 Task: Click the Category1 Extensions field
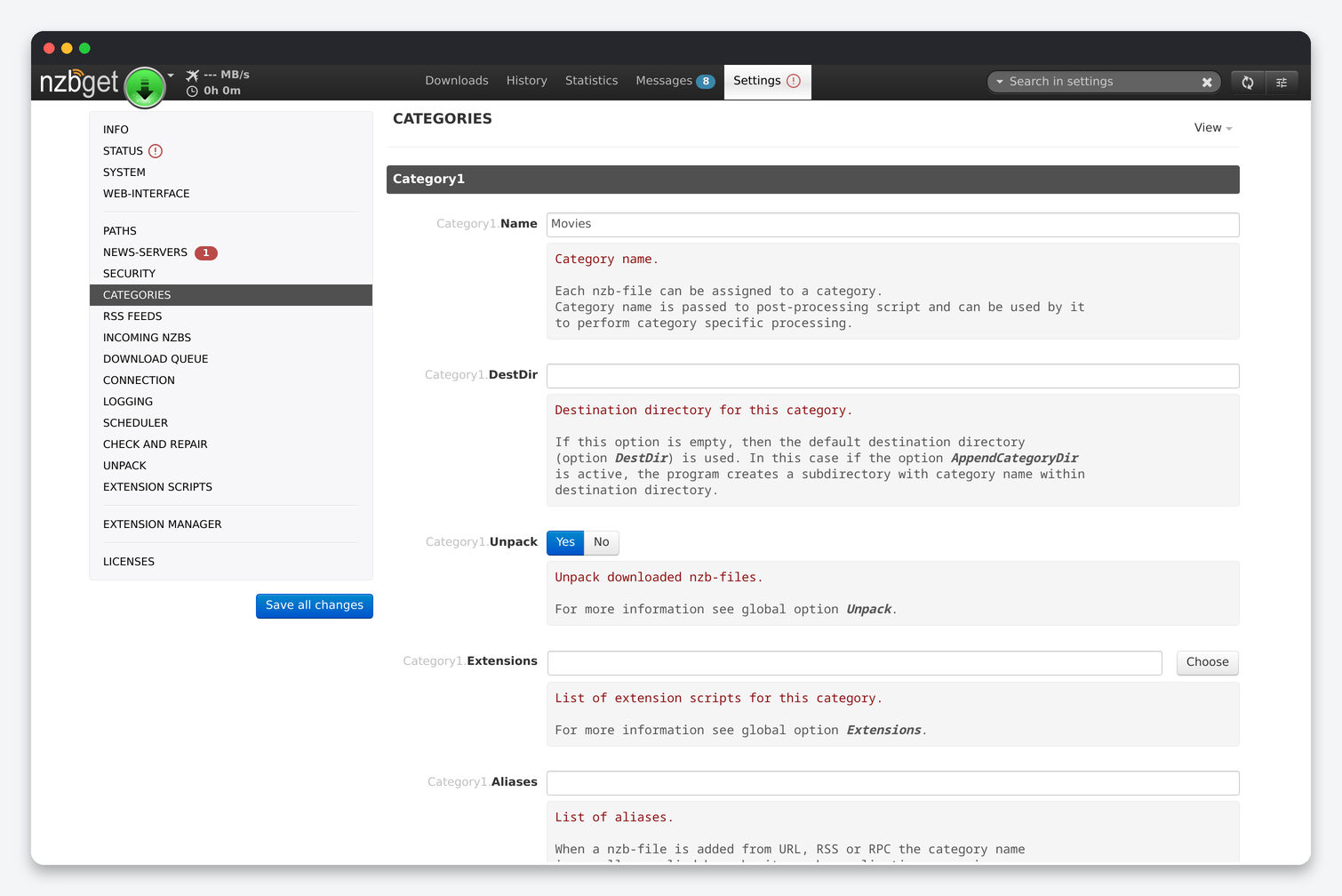coord(854,662)
